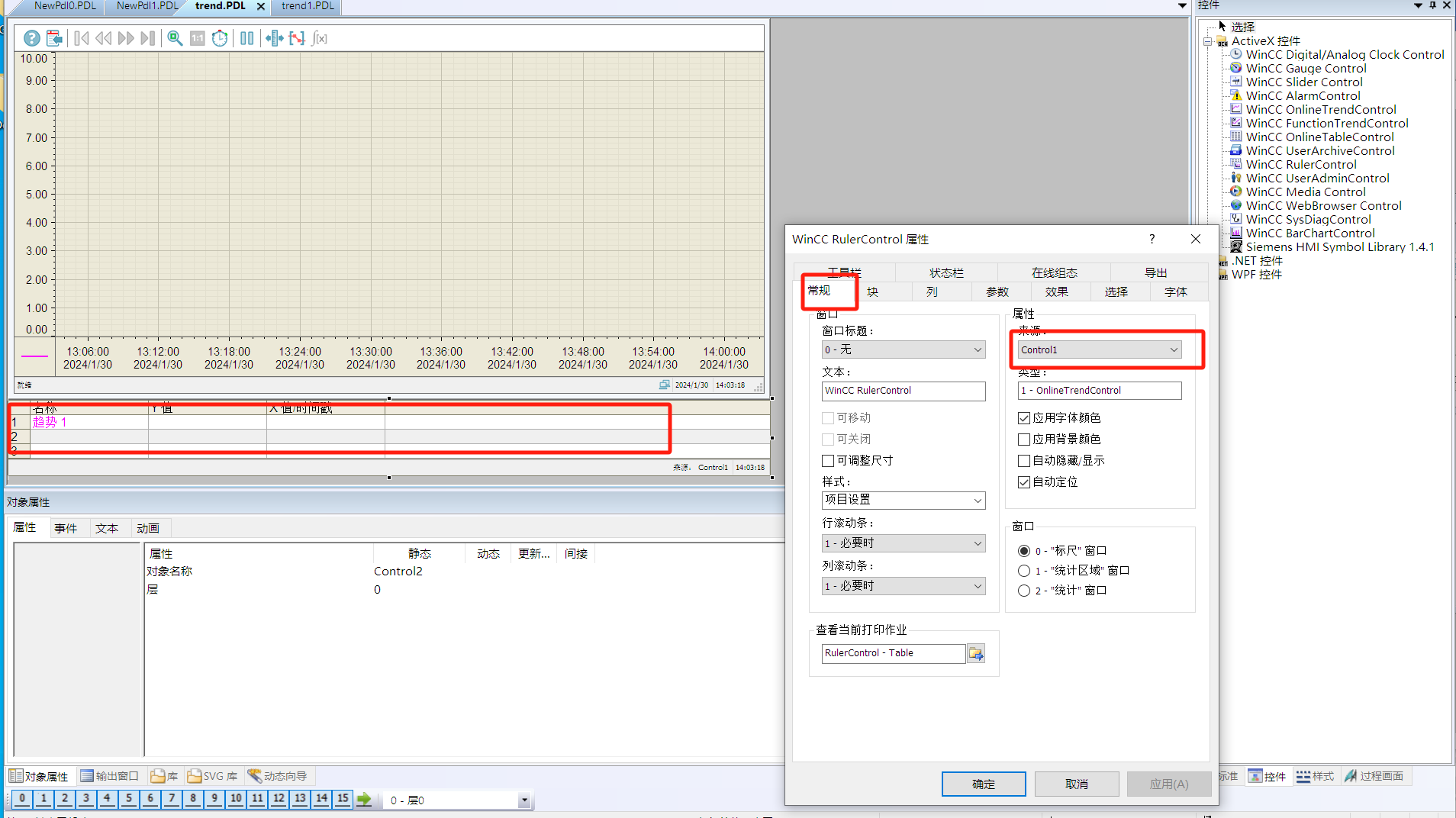Image resolution: width=1456 pixels, height=818 pixels.
Task: Click the calculate statistics f(x) icon
Action: (320, 38)
